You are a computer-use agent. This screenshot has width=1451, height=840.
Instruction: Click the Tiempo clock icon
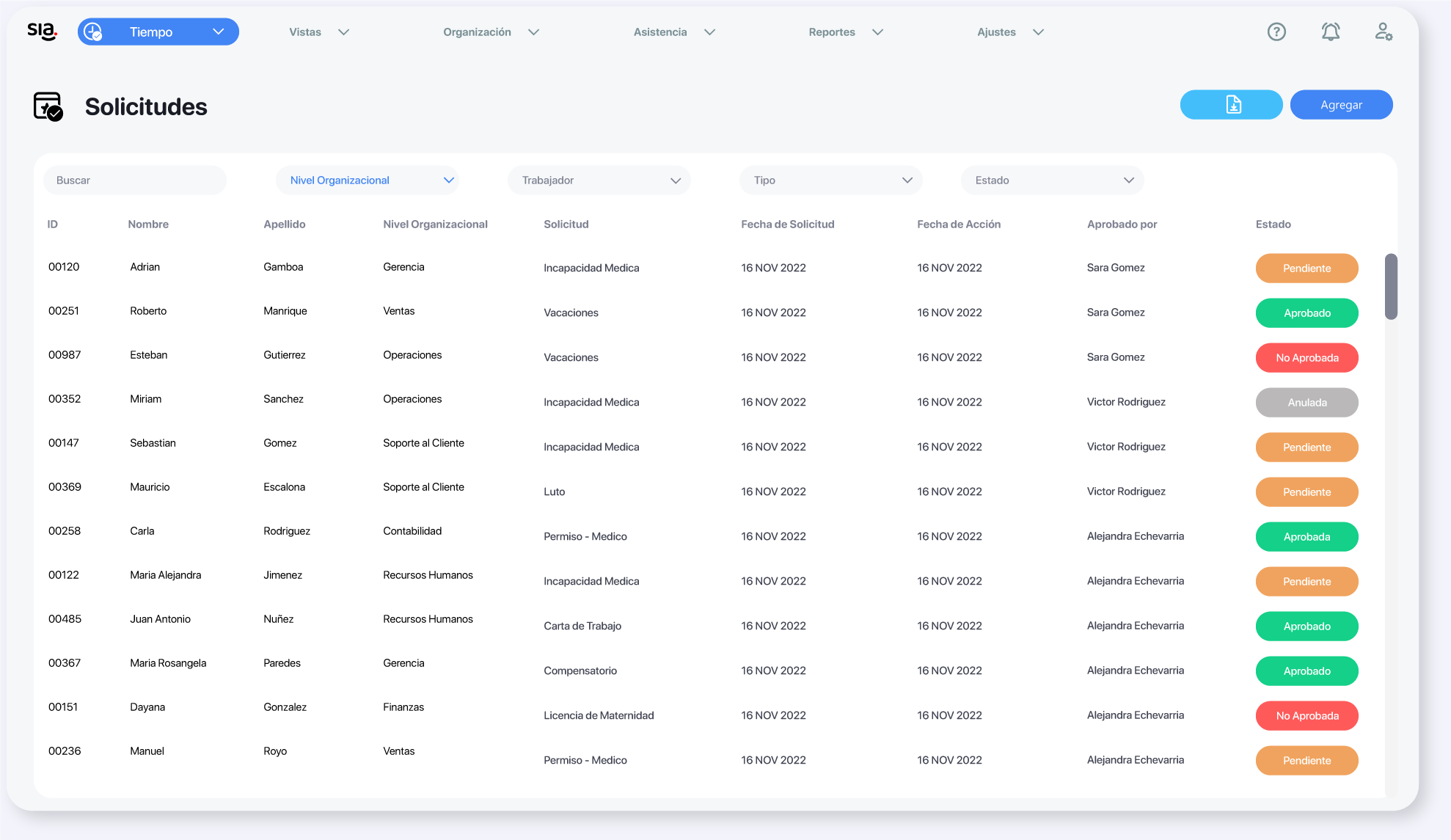point(93,32)
